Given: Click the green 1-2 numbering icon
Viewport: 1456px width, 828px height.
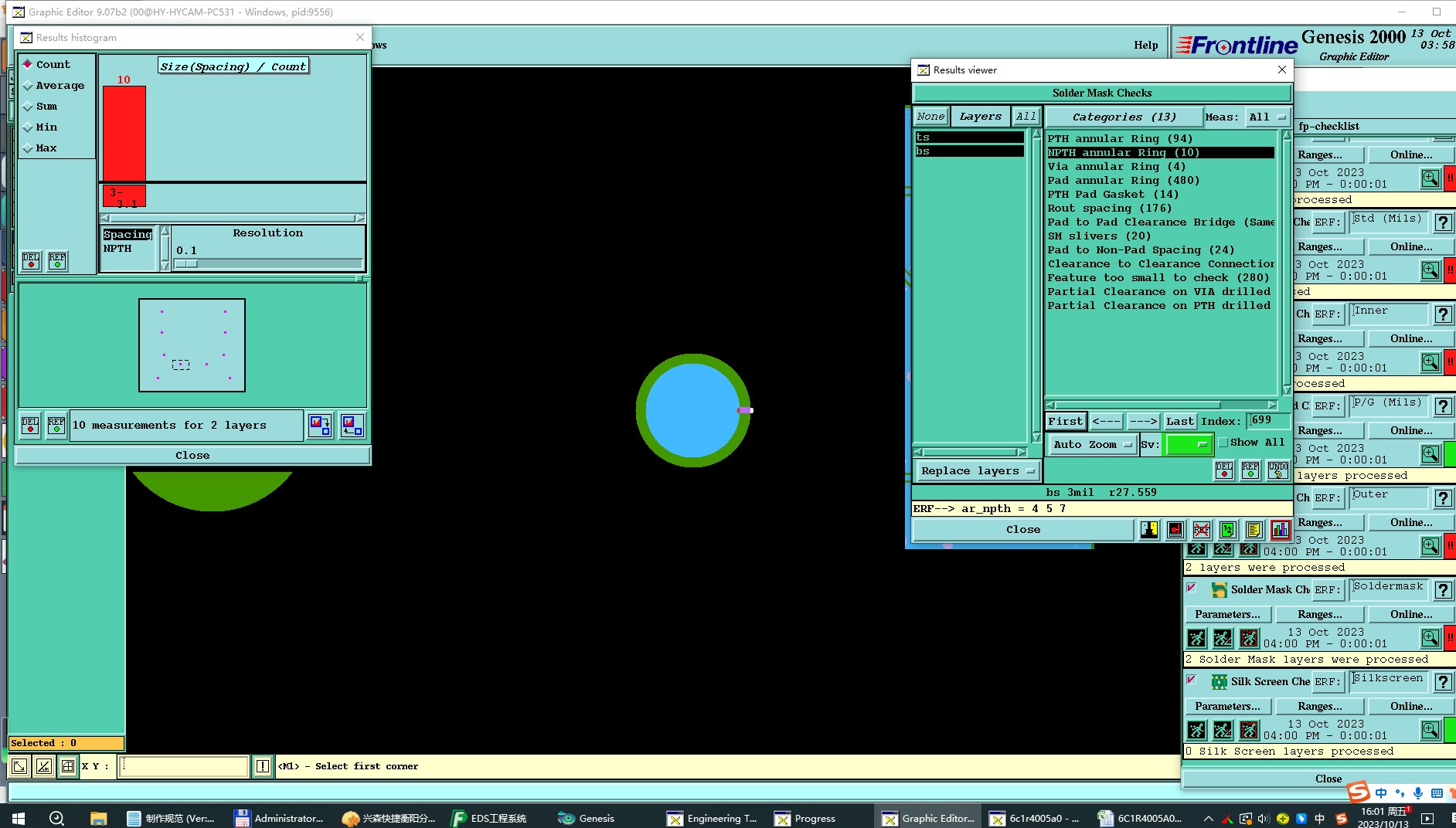Looking at the screenshot, I should (x=1227, y=530).
